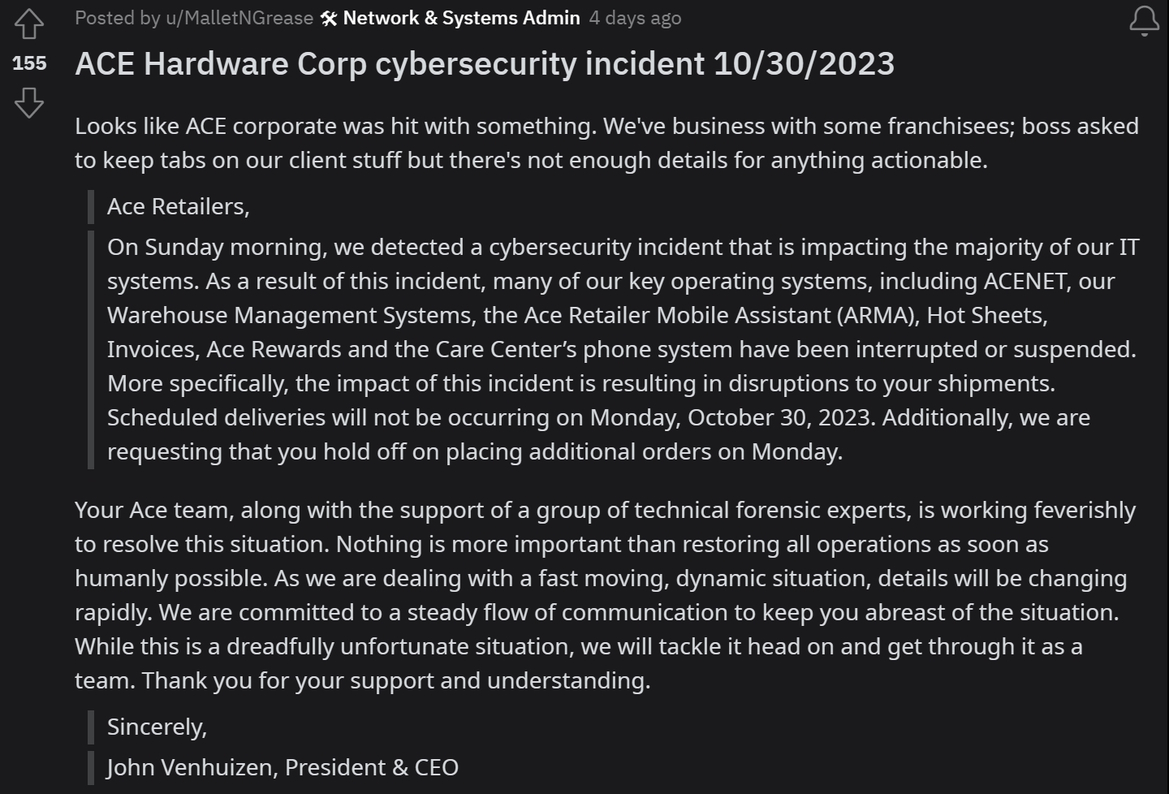Toggle post notifications with the bell
Image resolution: width=1169 pixels, height=794 pixels.
tap(1143, 20)
